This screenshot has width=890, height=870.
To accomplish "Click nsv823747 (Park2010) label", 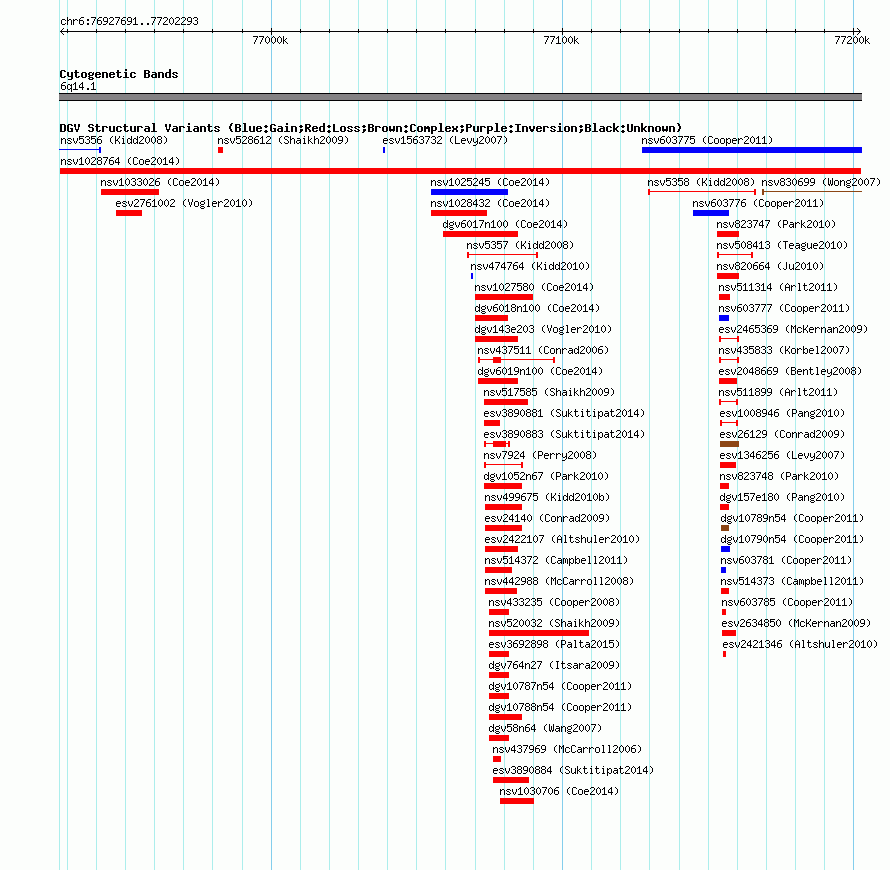I will [x=776, y=224].
